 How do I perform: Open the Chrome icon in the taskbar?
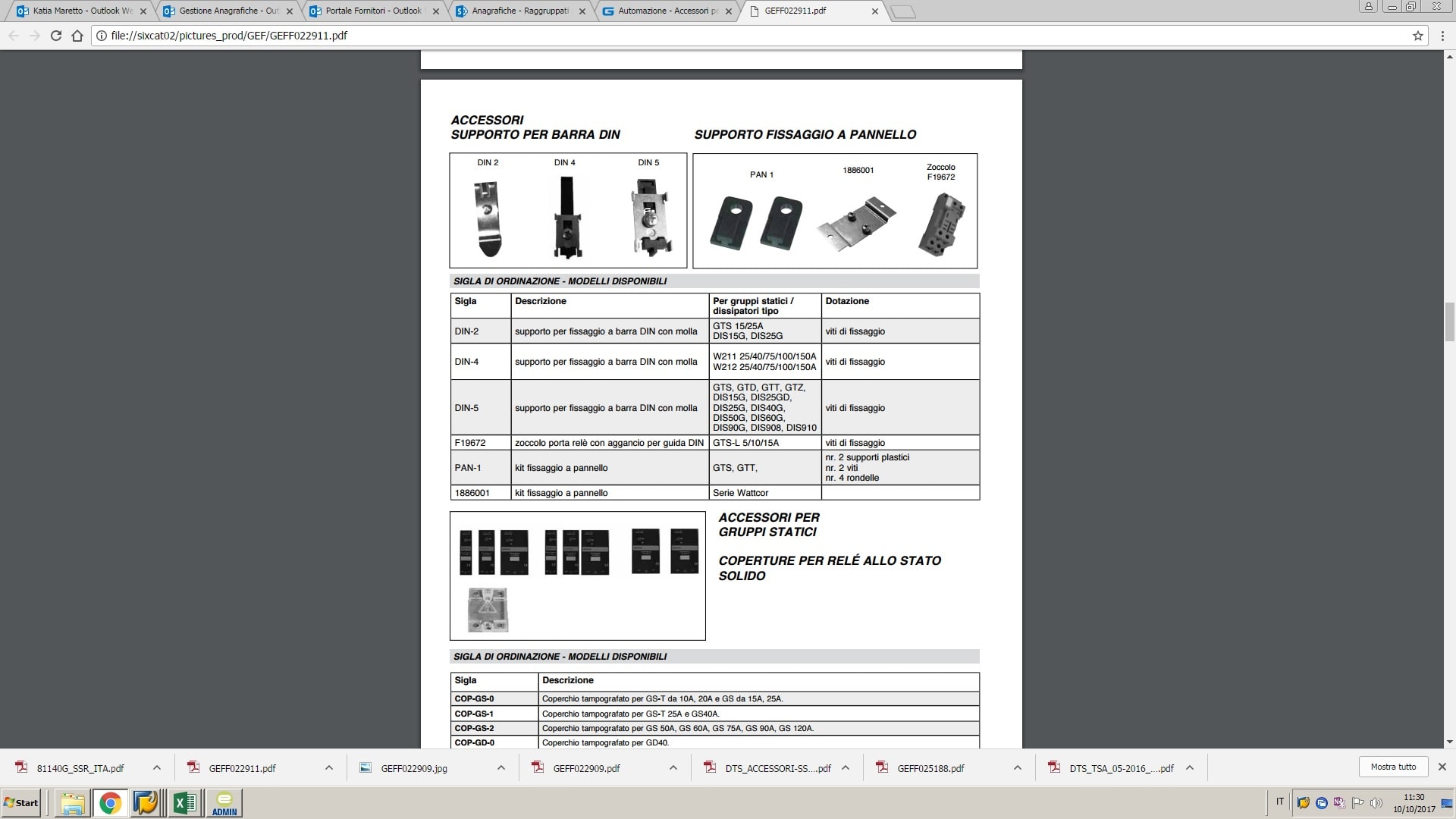coord(111,802)
